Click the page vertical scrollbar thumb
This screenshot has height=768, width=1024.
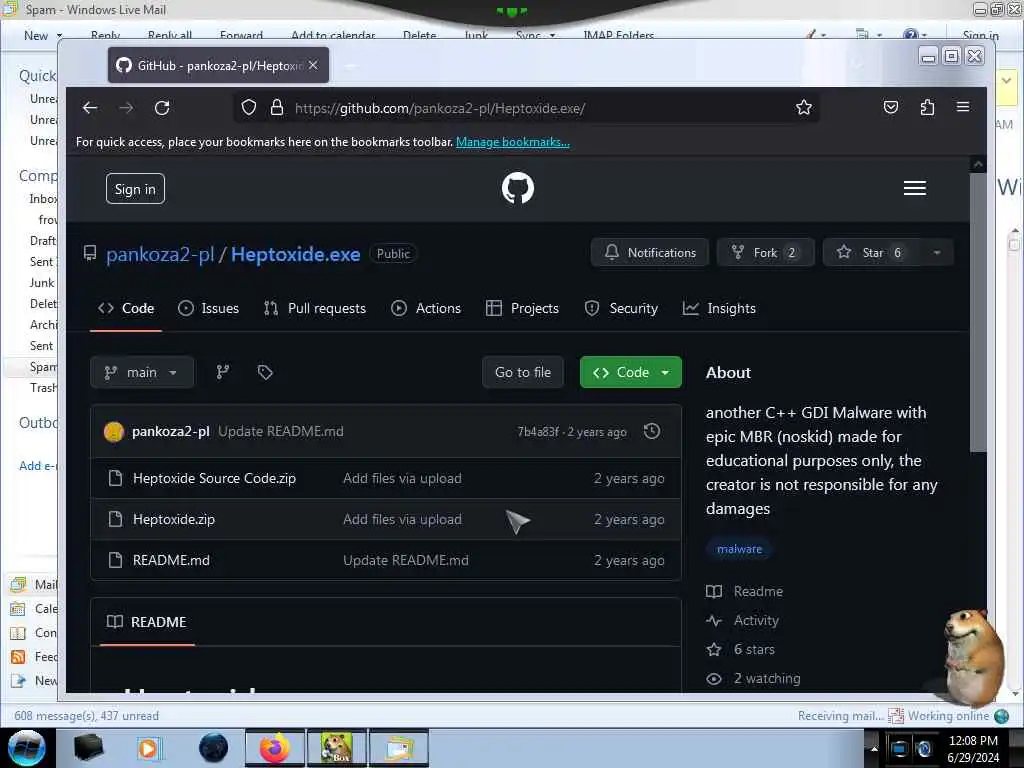point(978,312)
